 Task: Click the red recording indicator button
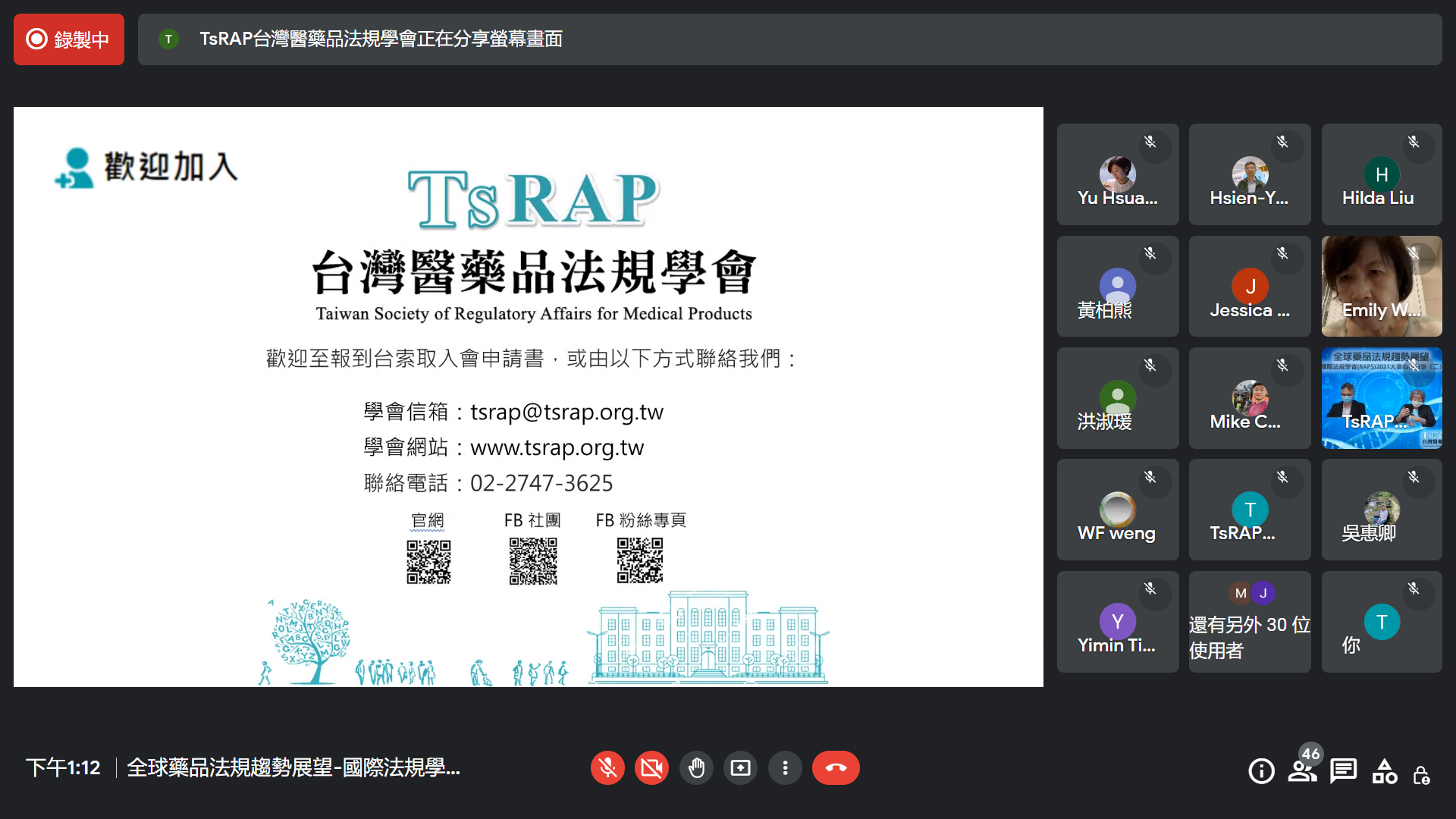[69, 39]
